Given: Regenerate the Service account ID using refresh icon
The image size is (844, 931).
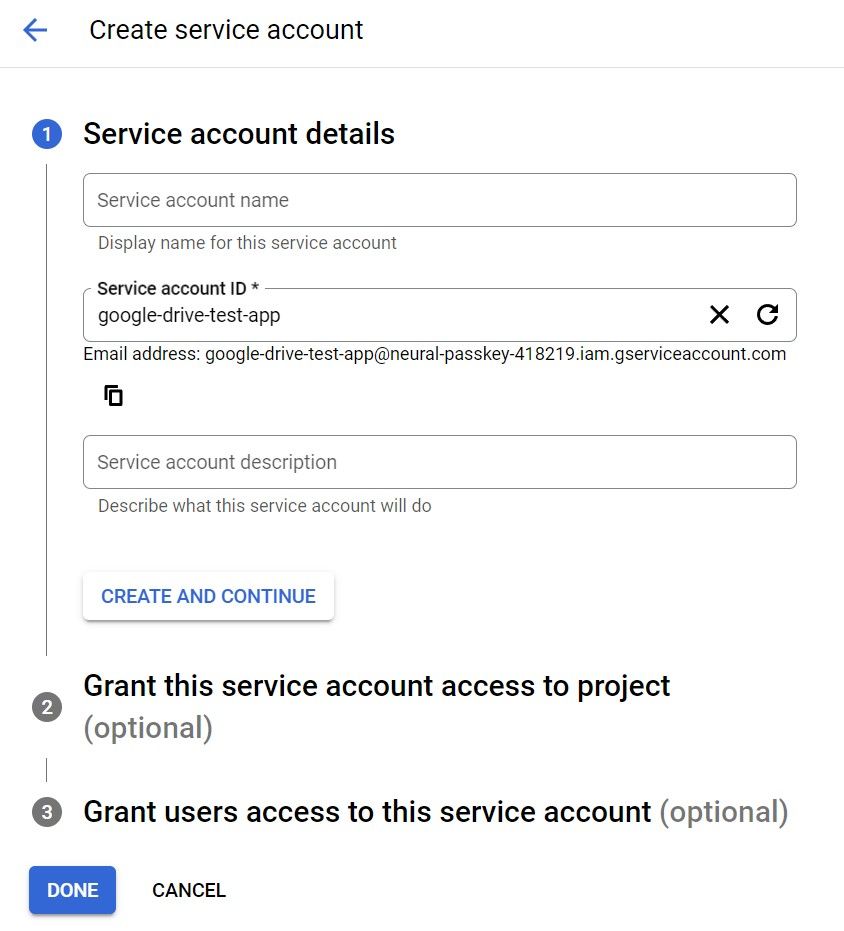Looking at the screenshot, I should click(767, 314).
